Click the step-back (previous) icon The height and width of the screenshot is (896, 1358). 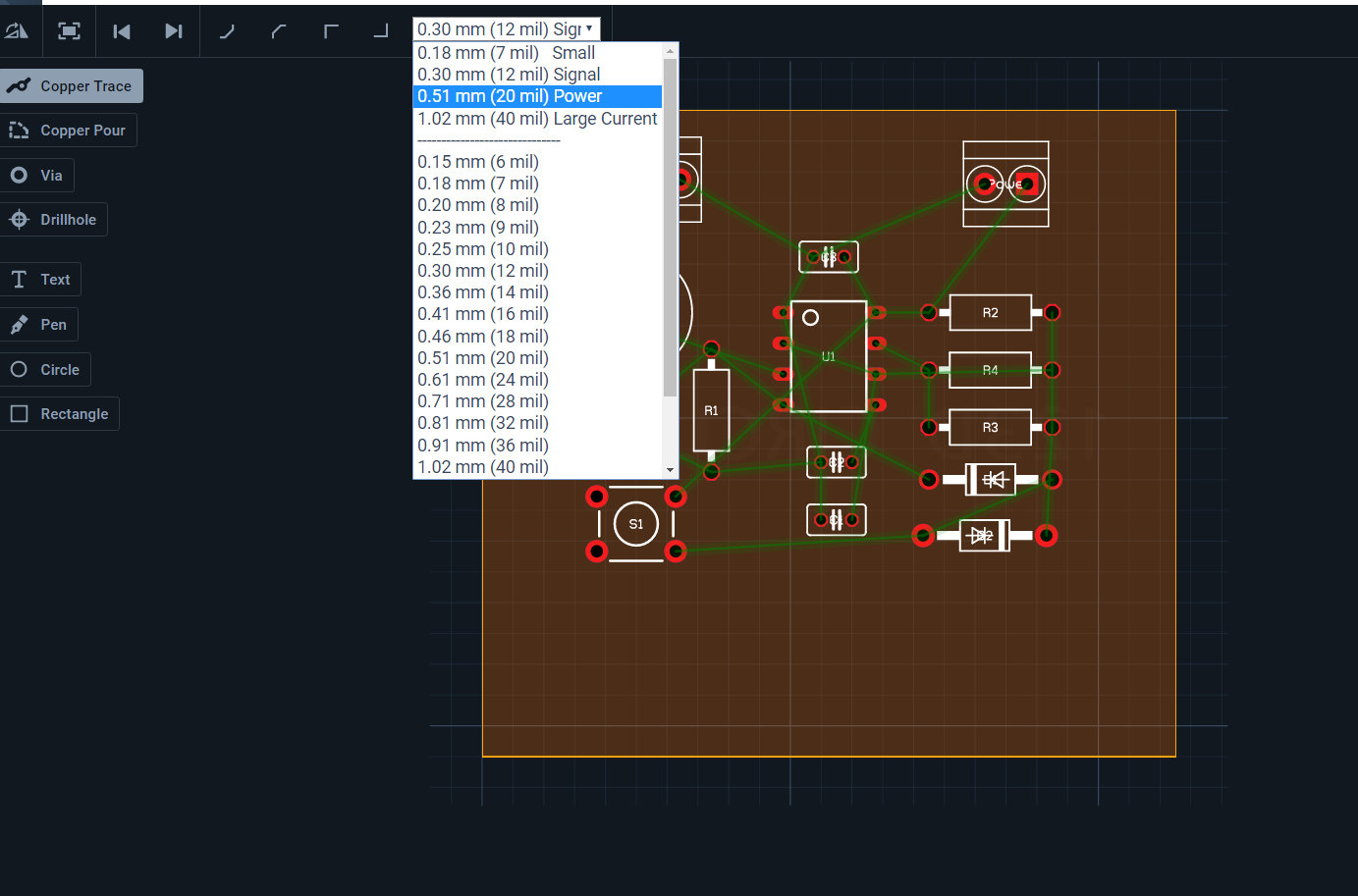122,31
